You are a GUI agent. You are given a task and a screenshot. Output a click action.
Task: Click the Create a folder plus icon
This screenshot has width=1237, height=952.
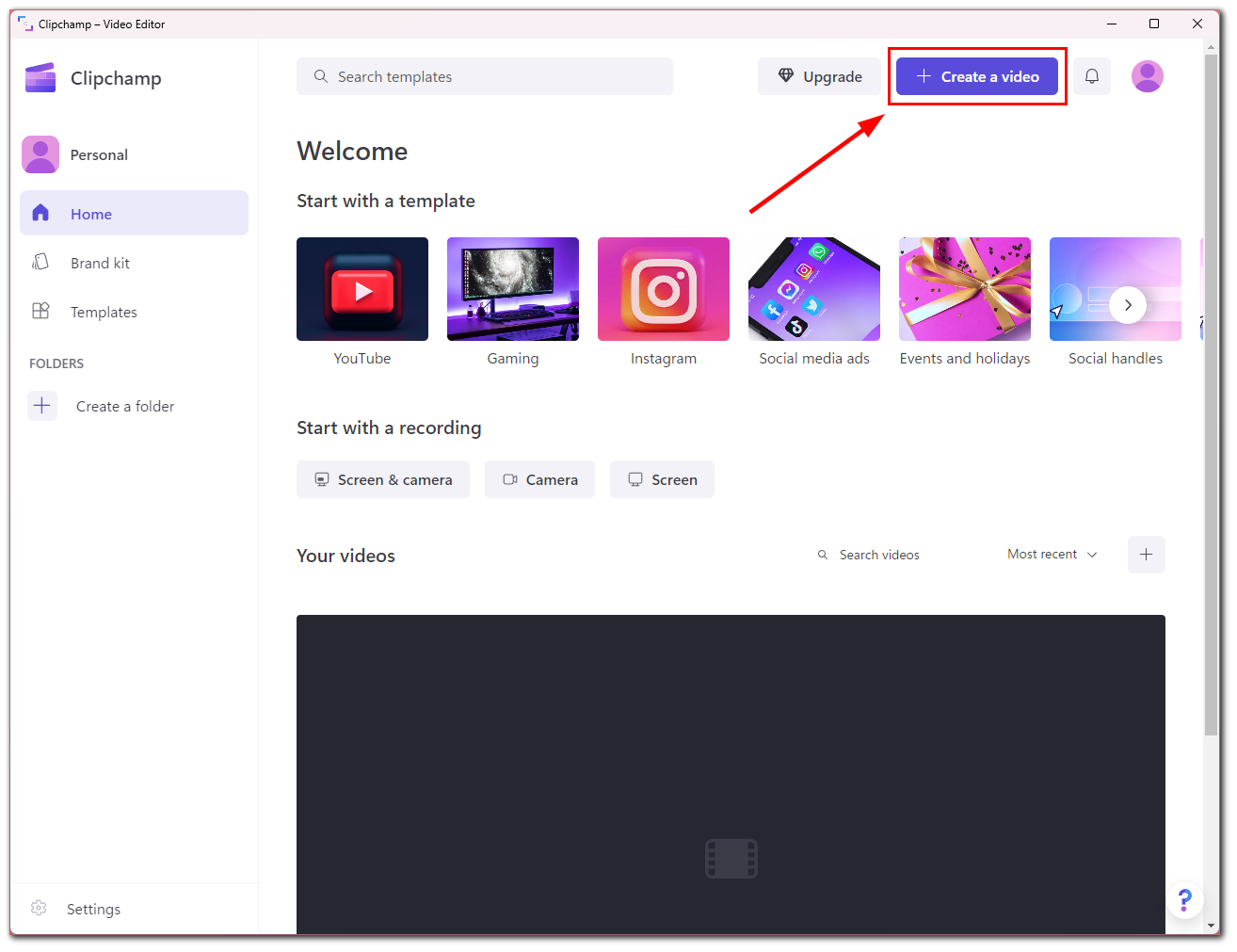coord(41,406)
